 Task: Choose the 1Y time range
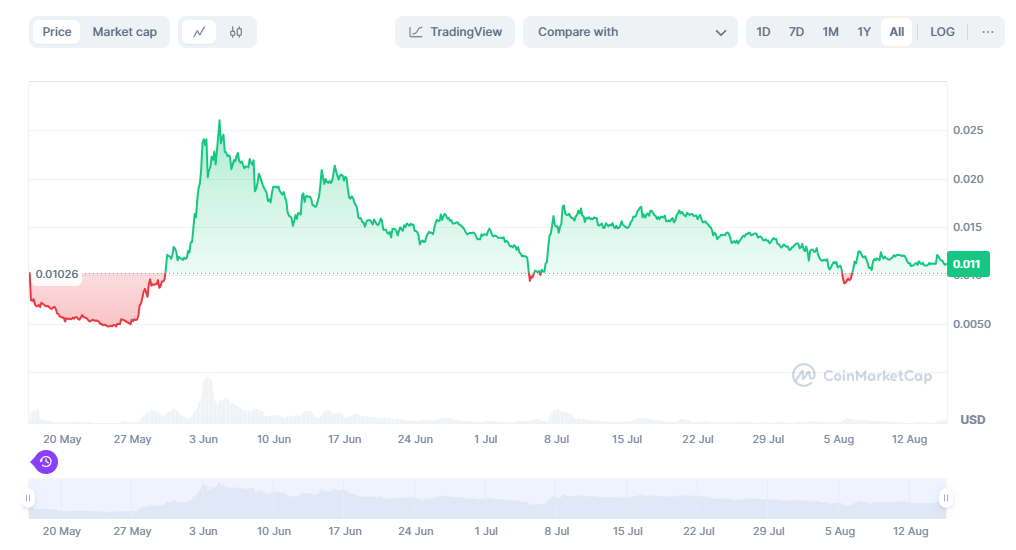point(864,32)
